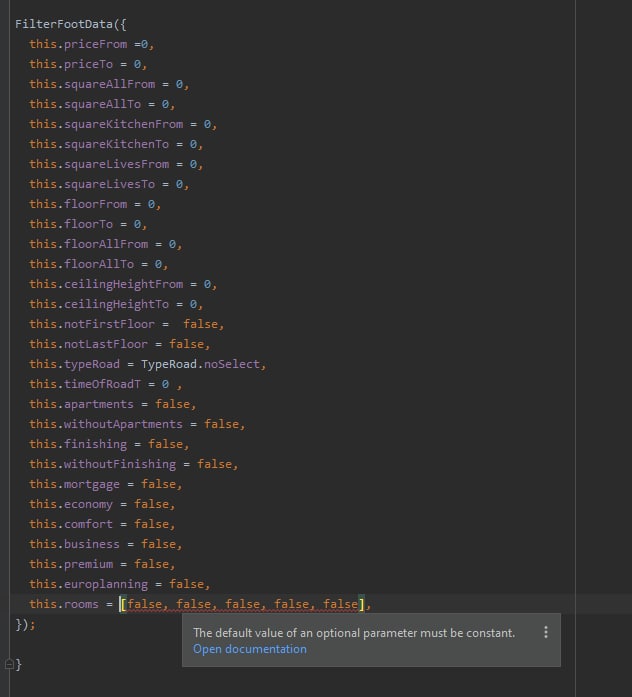Click the squareLivesTo parameter
The image size is (632, 697).
tap(110, 184)
